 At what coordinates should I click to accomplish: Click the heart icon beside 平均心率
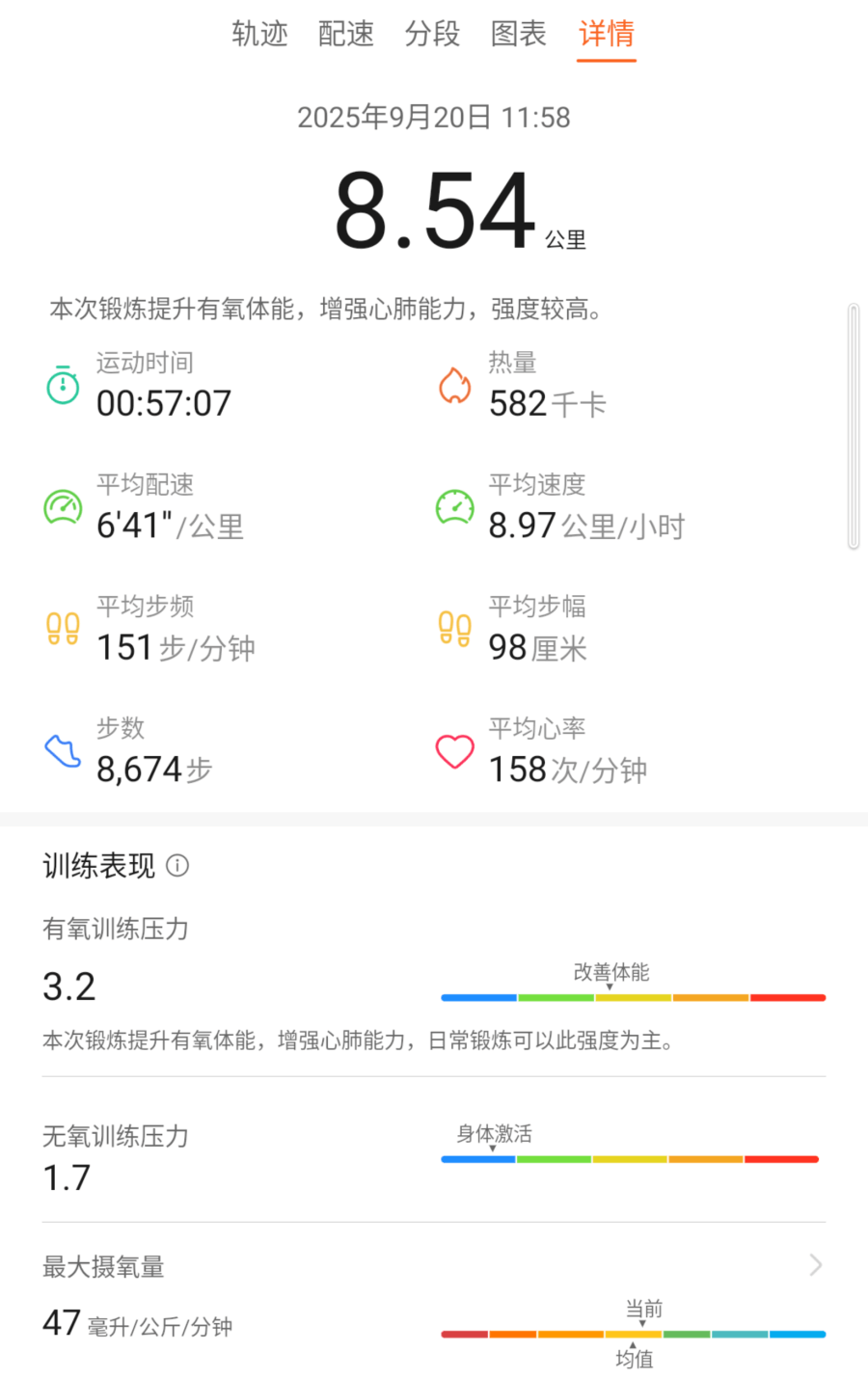pyautogui.click(x=454, y=751)
